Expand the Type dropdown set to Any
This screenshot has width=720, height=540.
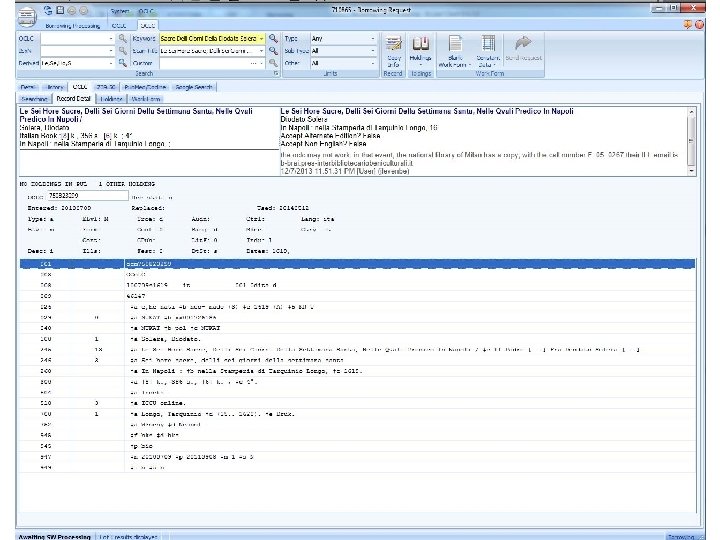374,38
